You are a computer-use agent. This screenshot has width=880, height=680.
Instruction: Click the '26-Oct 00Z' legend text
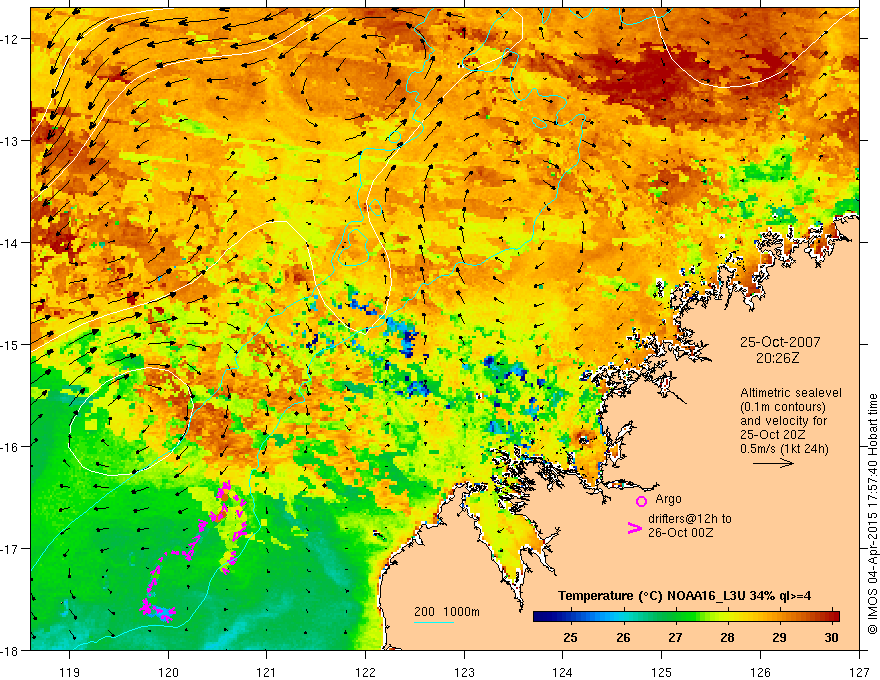(x=680, y=533)
